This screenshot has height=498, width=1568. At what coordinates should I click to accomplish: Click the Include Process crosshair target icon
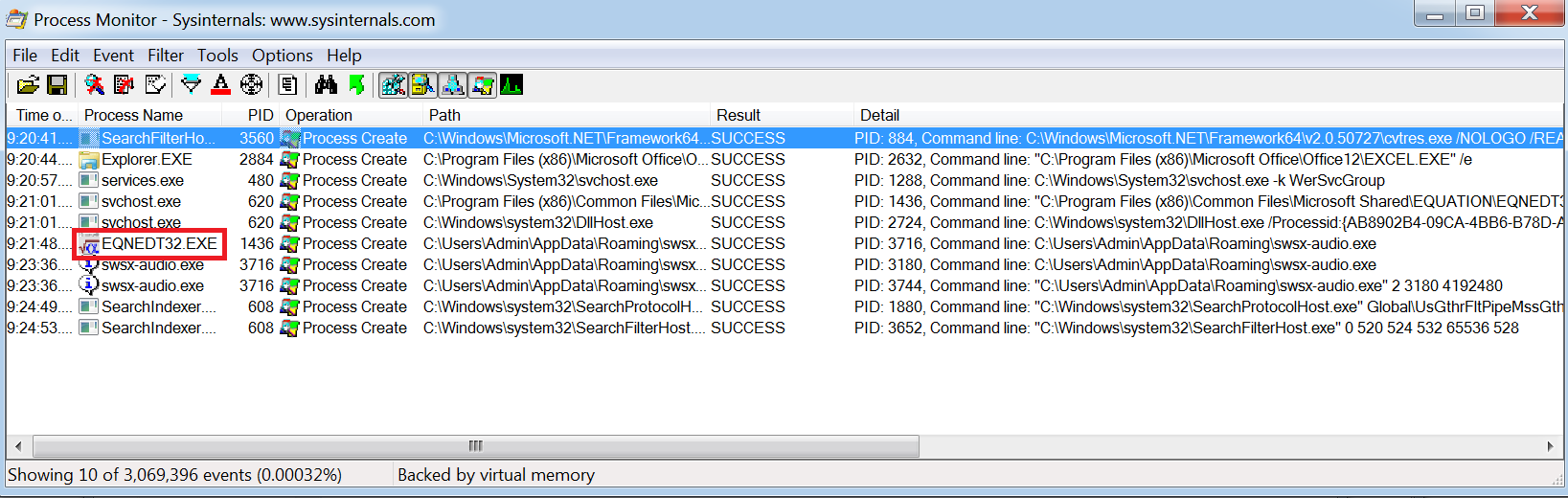point(251,85)
